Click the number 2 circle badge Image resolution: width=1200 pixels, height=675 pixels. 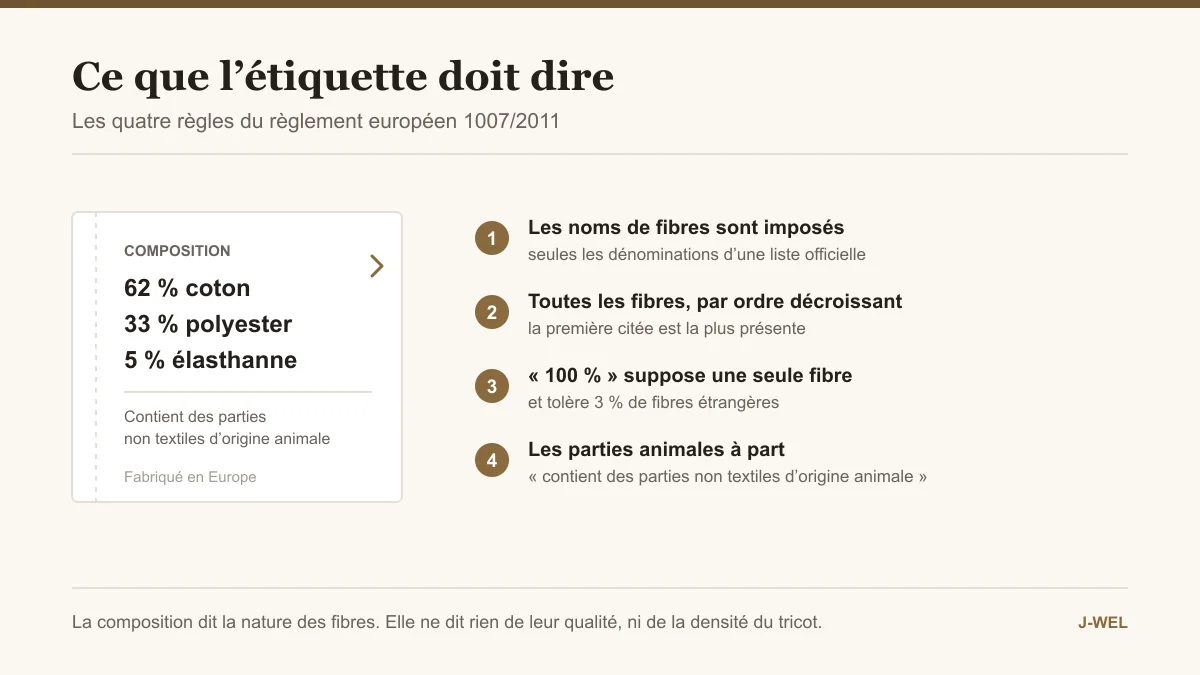[492, 312]
